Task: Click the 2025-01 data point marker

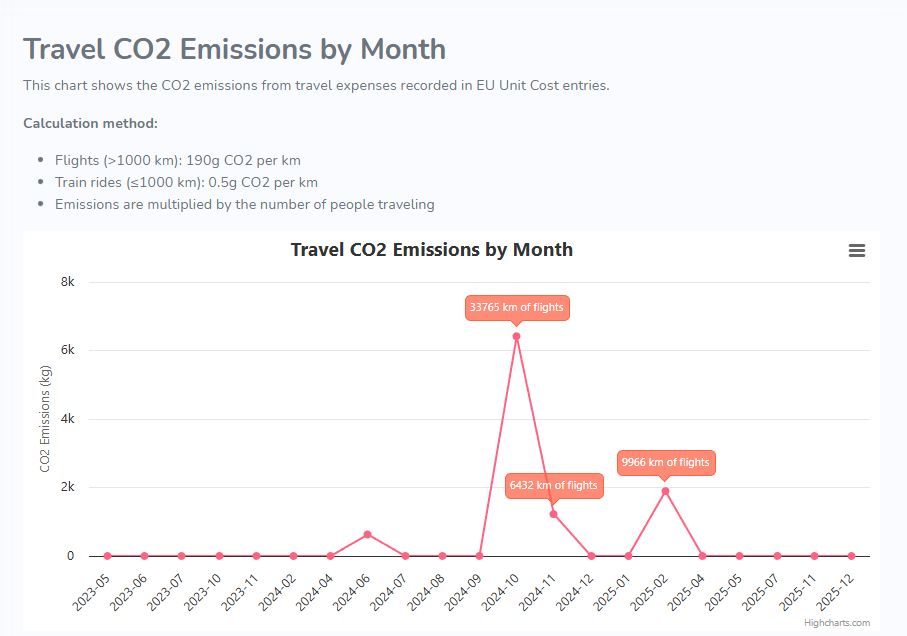Action: [628, 556]
